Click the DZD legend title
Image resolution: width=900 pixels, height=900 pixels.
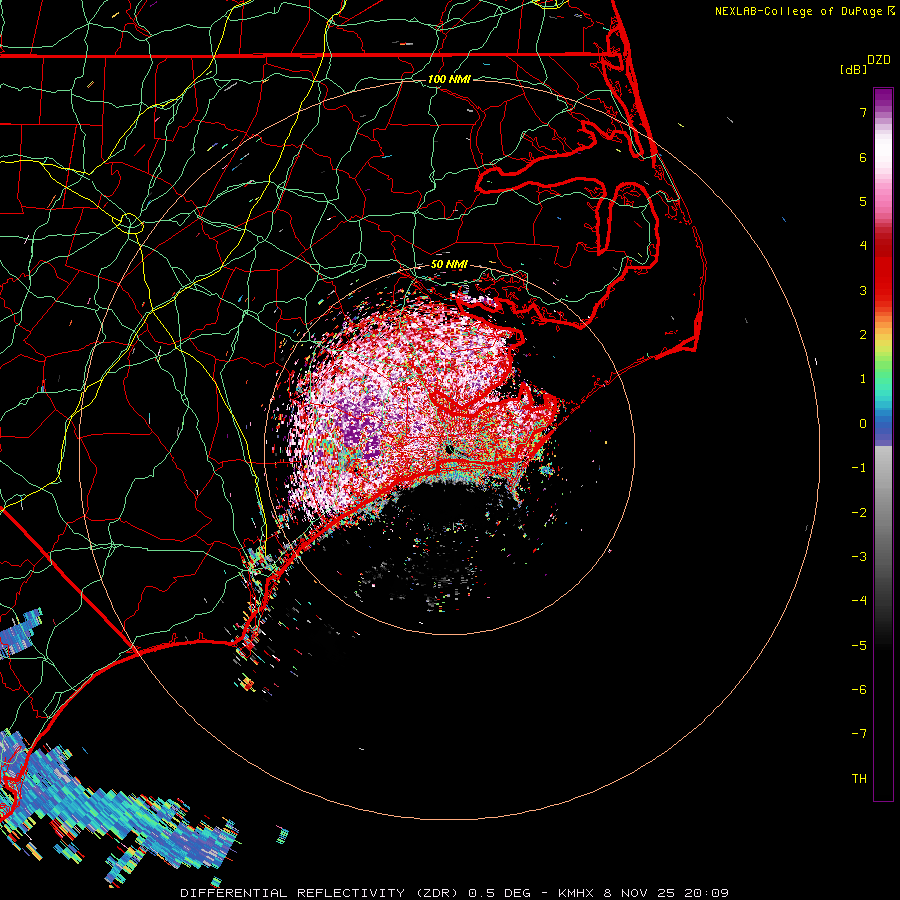[879, 60]
